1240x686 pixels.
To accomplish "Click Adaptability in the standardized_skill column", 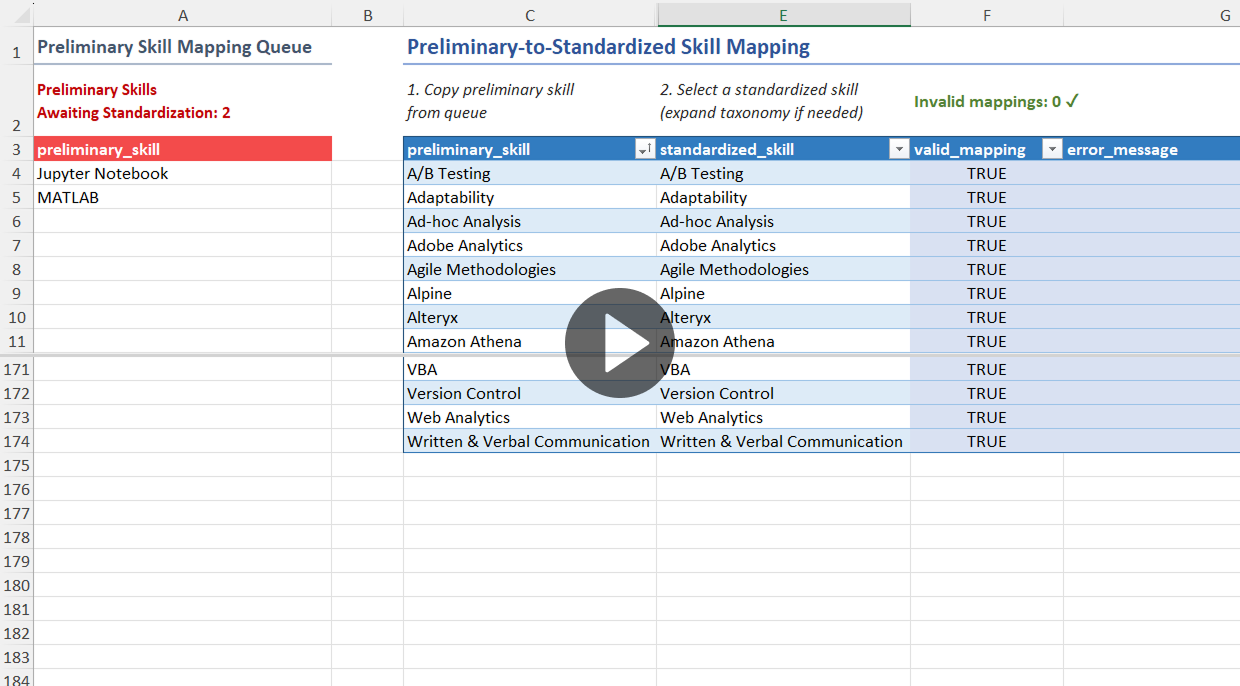I will coord(783,198).
